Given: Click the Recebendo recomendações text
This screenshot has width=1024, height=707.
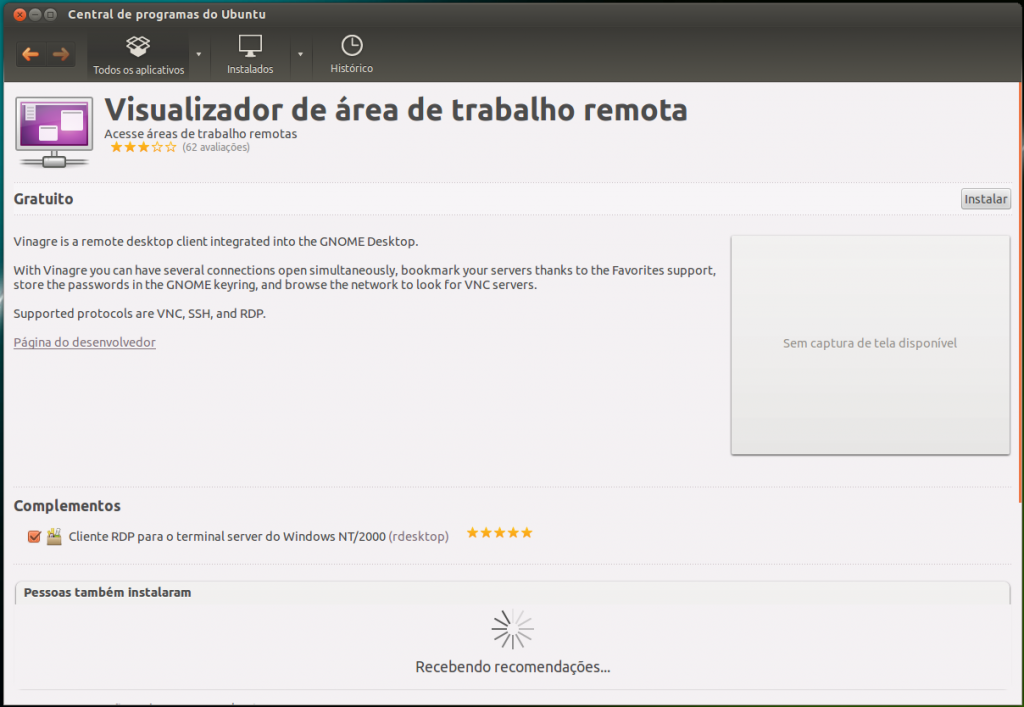Looking at the screenshot, I should (x=513, y=667).
